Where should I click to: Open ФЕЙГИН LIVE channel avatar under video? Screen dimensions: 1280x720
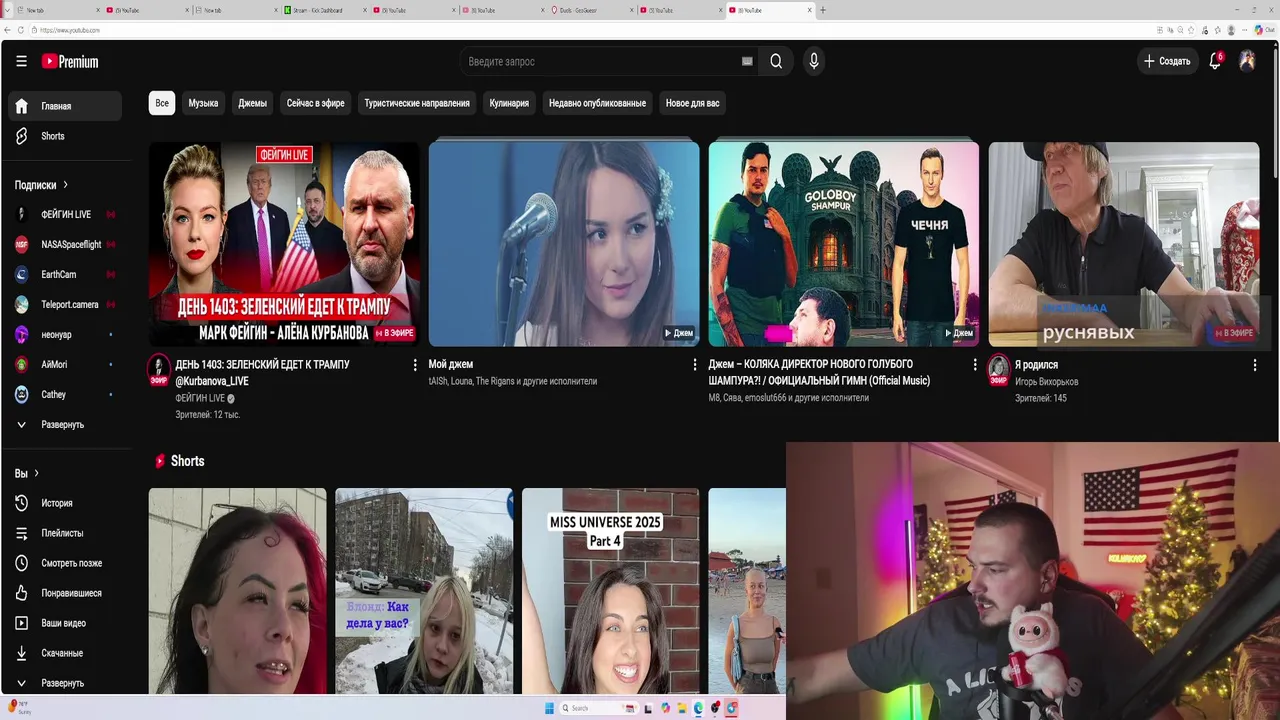point(159,368)
